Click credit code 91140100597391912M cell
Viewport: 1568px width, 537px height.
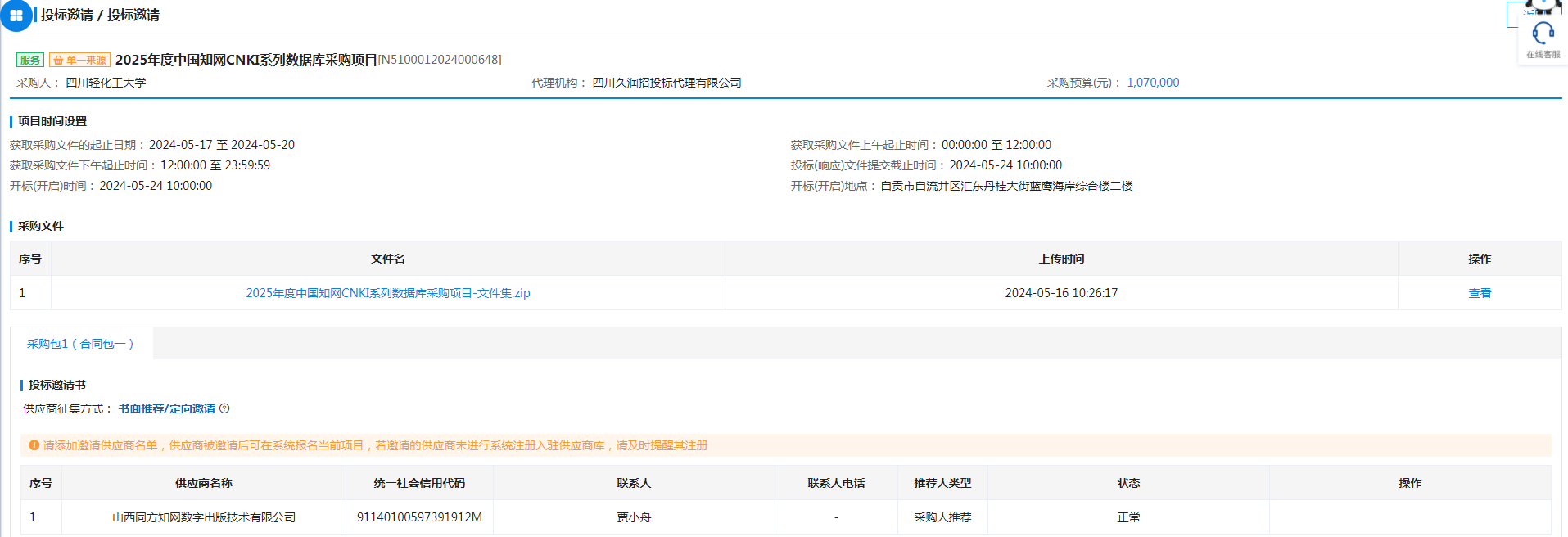pos(419,517)
